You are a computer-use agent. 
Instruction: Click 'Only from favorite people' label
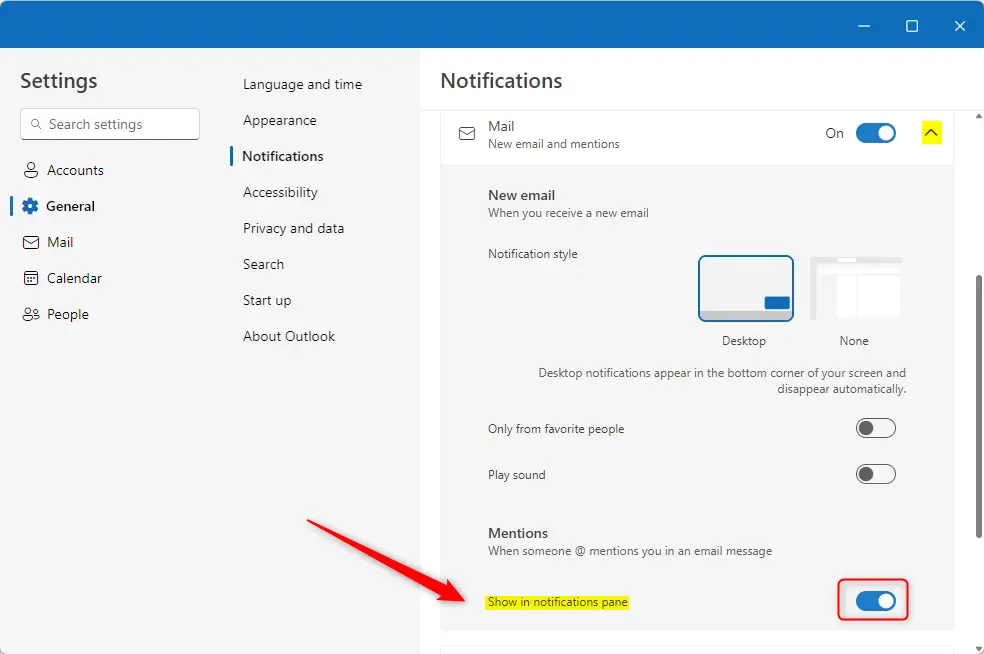(x=556, y=429)
